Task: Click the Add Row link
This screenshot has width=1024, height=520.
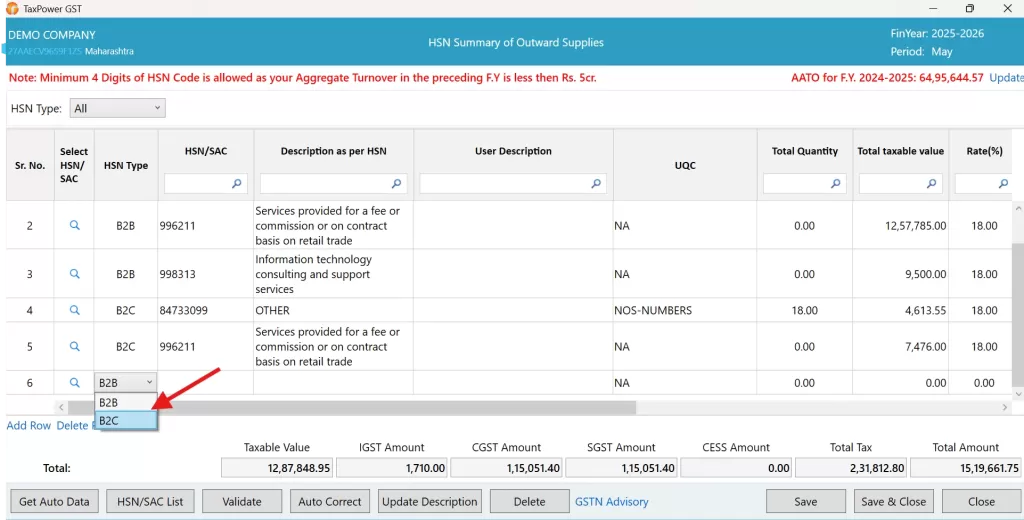Action: 29,425
